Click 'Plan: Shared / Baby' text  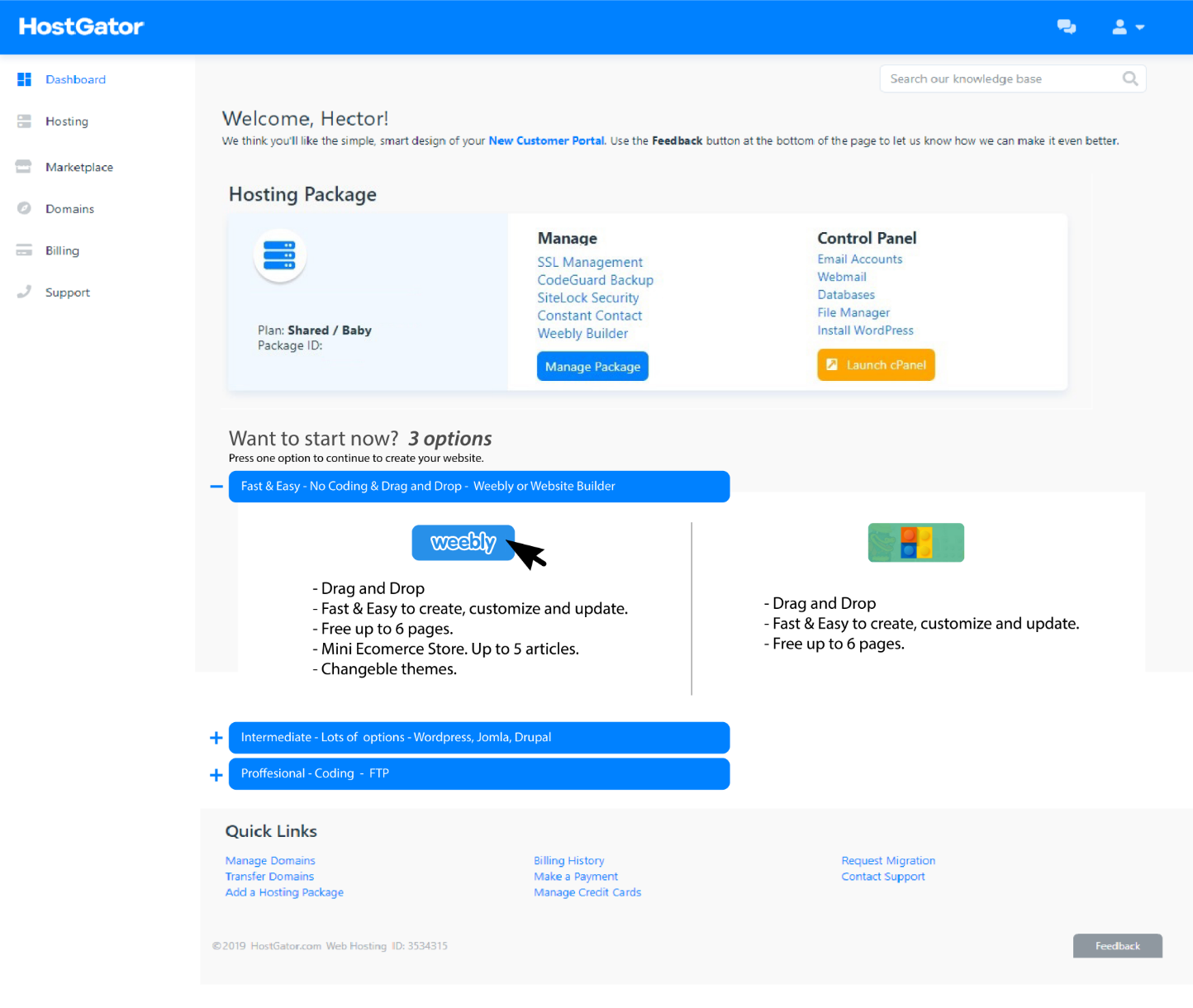coord(315,330)
